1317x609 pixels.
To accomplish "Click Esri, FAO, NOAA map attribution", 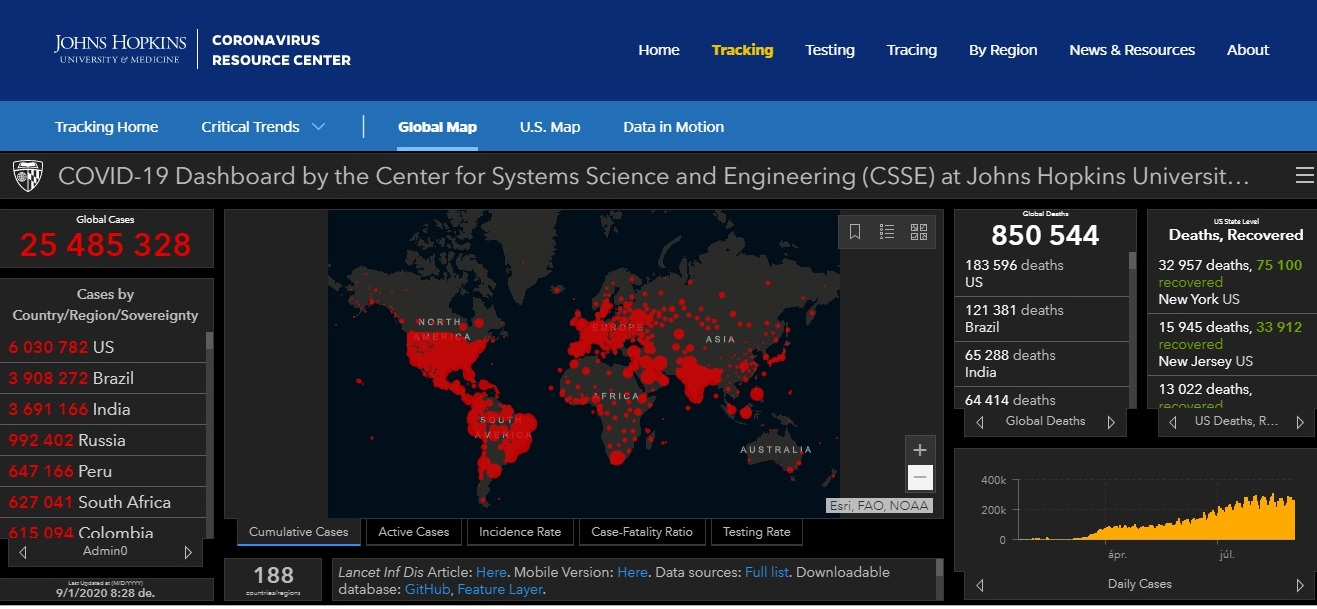I will (879, 506).
